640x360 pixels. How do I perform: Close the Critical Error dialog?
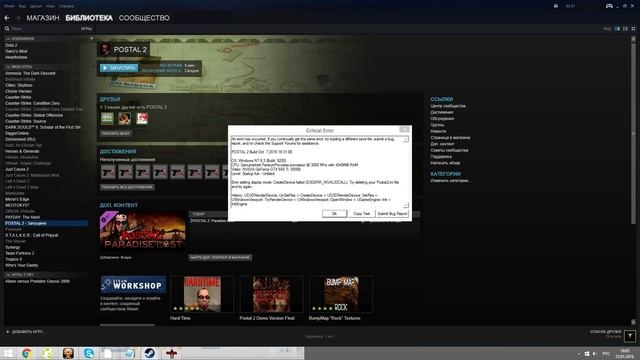pos(404,129)
